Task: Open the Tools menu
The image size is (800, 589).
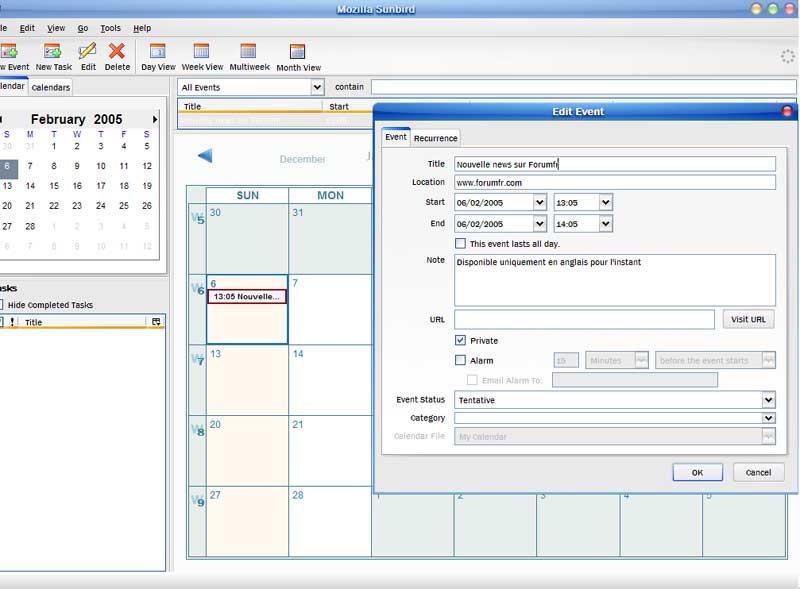Action: 110,28
